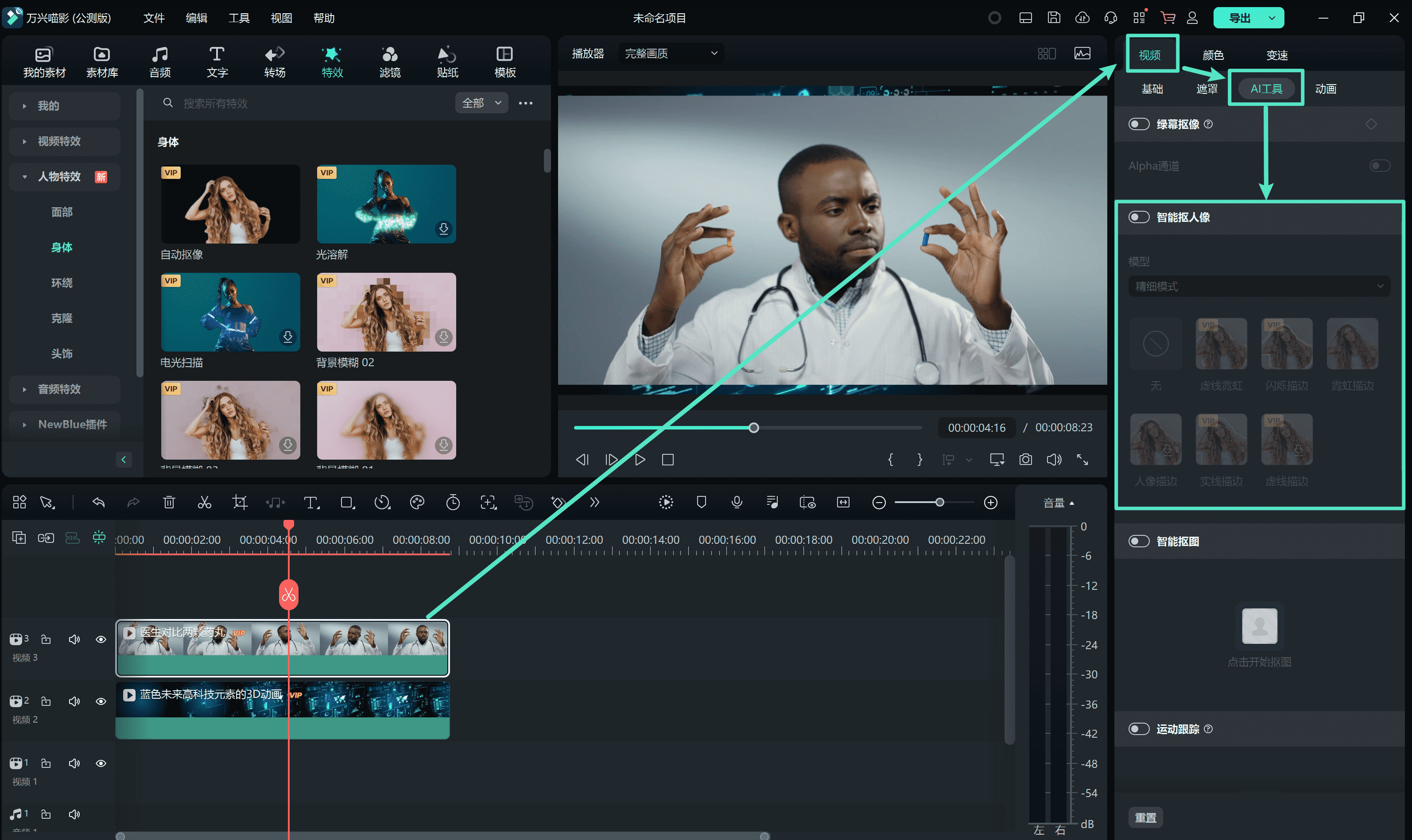Screen dimensions: 1412x840
Task: Select the 环绕 effects subcategory
Action: [x=62, y=283]
